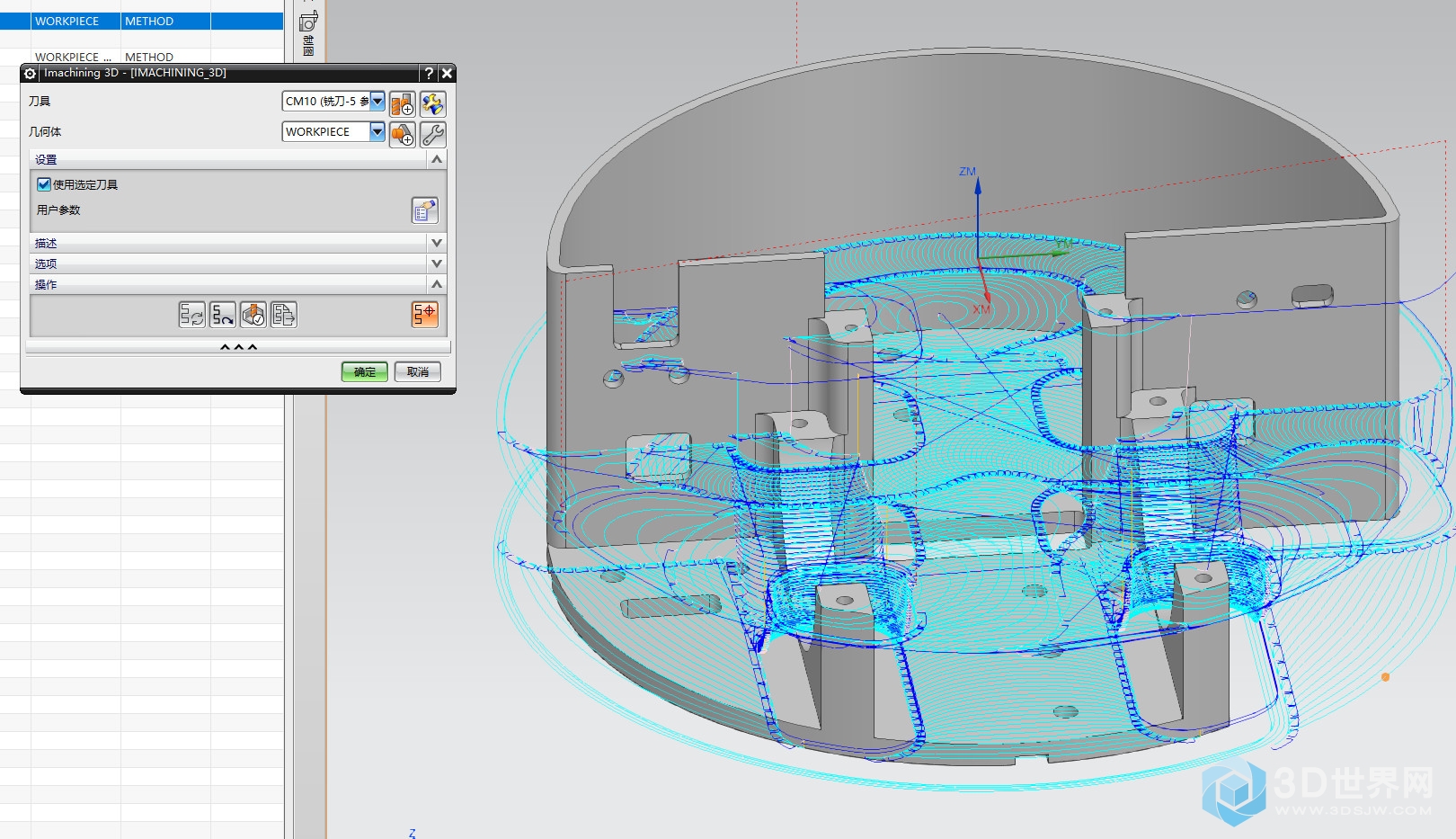Select the second row's METHOD cell
Viewport: 1456px width, 839px height.
click(x=165, y=56)
